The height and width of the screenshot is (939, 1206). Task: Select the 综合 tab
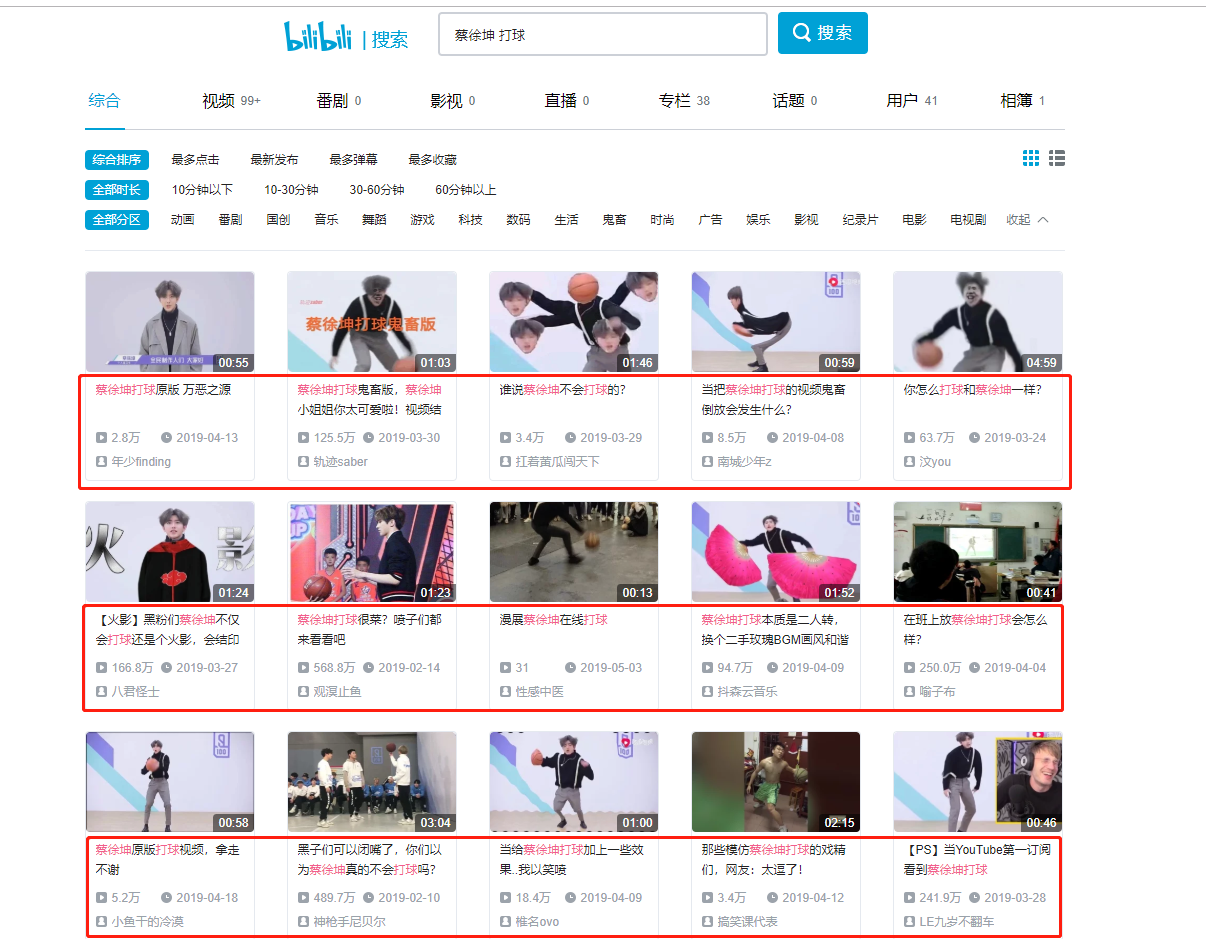pyautogui.click(x=104, y=100)
